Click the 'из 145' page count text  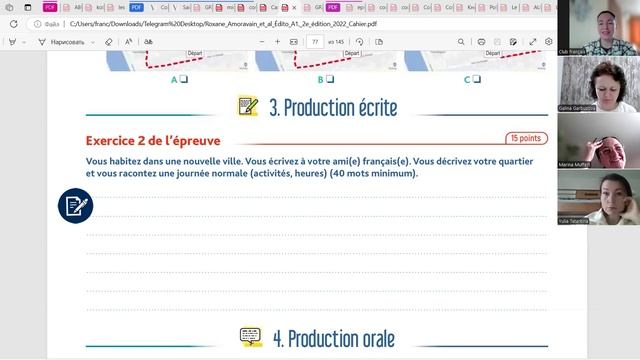pos(336,42)
